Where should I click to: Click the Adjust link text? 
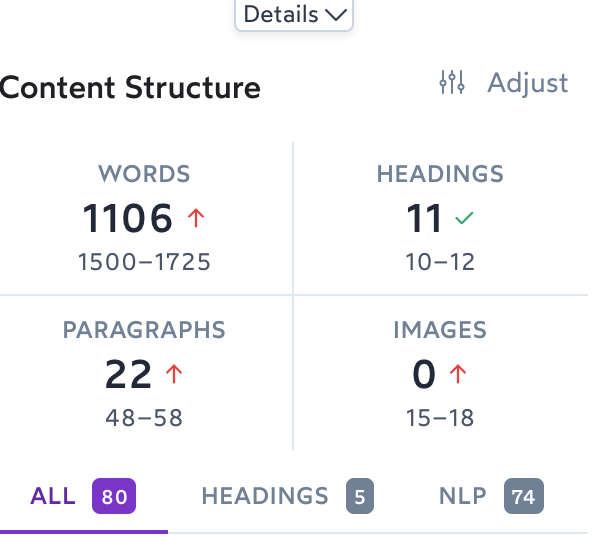(x=528, y=83)
